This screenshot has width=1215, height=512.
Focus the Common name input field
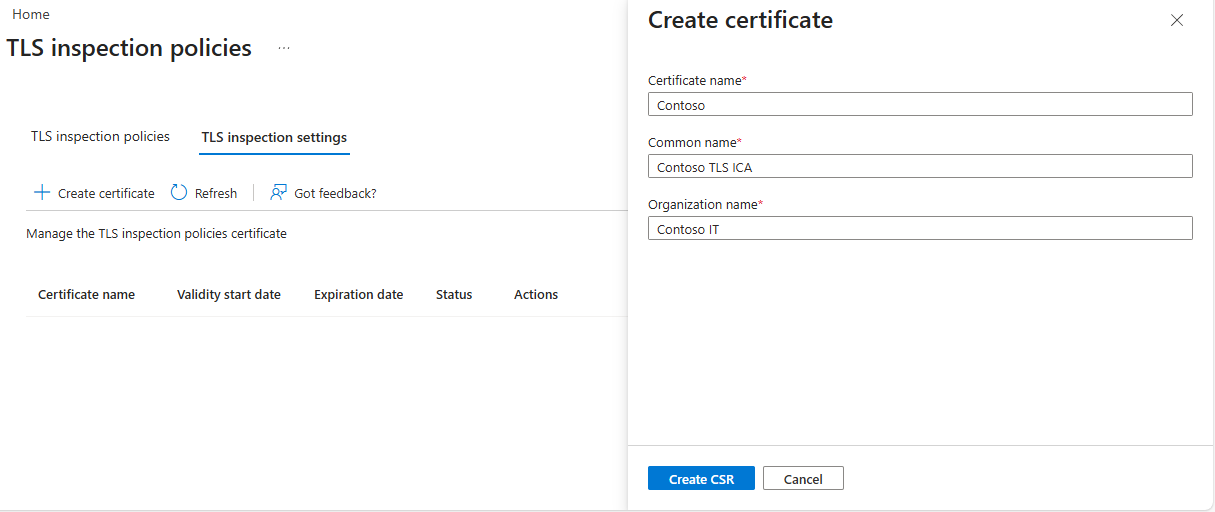click(920, 166)
